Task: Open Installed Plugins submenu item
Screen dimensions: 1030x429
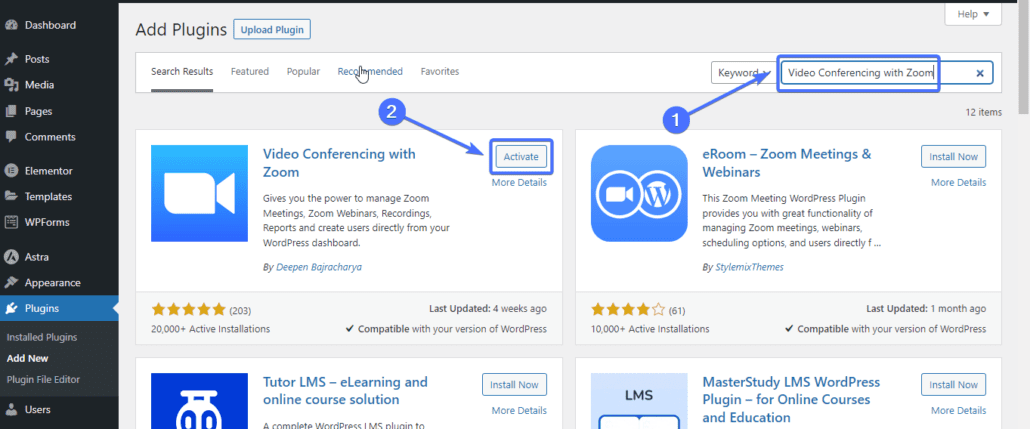Action: (42, 338)
